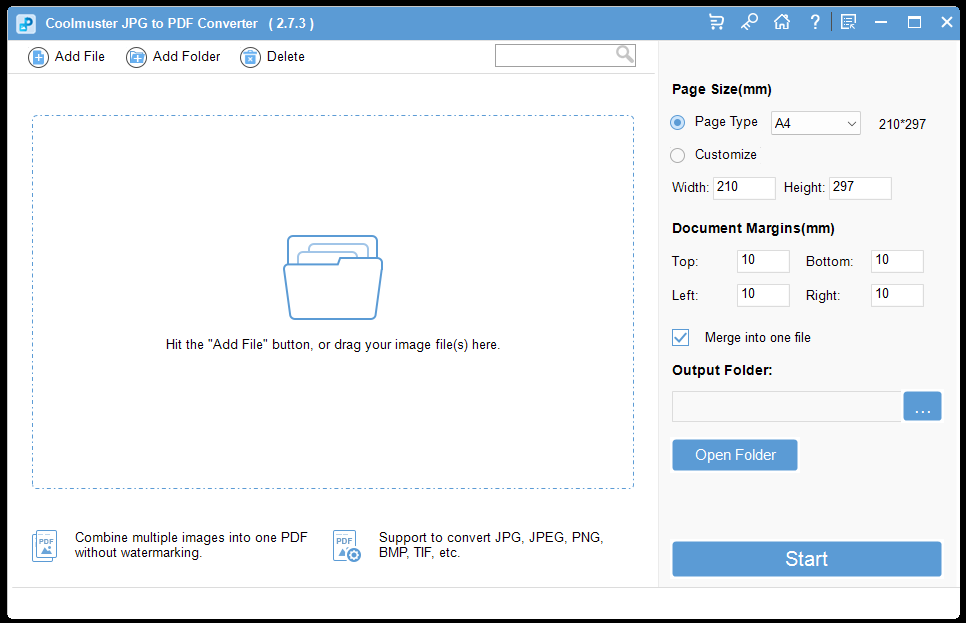Image resolution: width=966 pixels, height=623 pixels.
Task: Click the folder icon in drop area
Action: click(x=333, y=277)
